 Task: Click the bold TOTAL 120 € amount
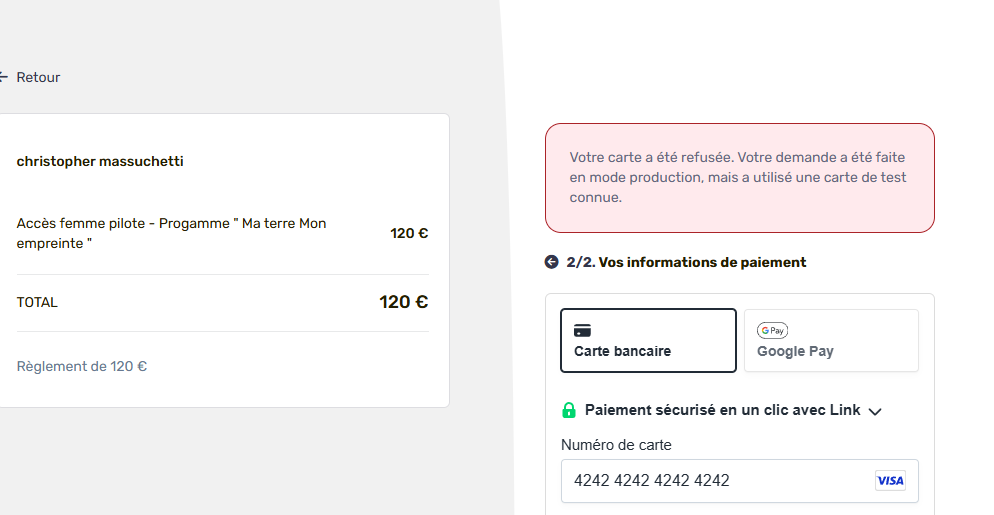coord(404,302)
